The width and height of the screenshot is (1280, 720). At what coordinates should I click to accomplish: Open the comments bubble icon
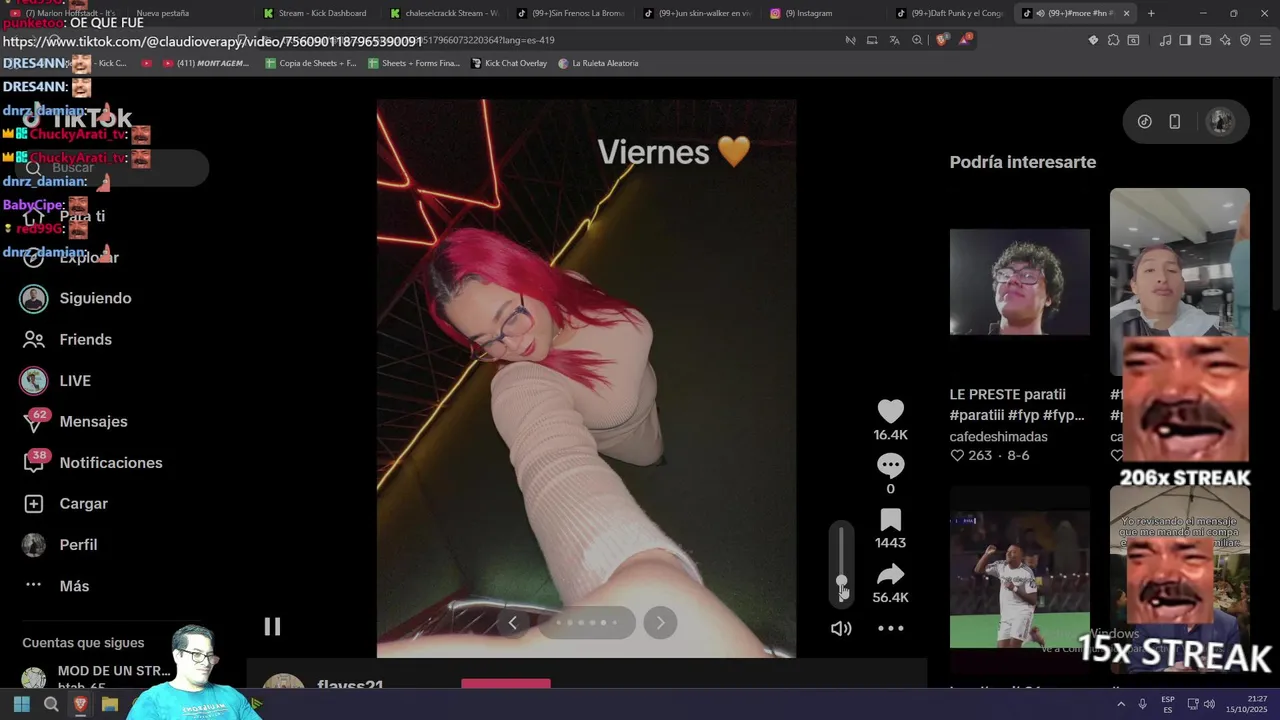pyautogui.click(x=890, y=465)
